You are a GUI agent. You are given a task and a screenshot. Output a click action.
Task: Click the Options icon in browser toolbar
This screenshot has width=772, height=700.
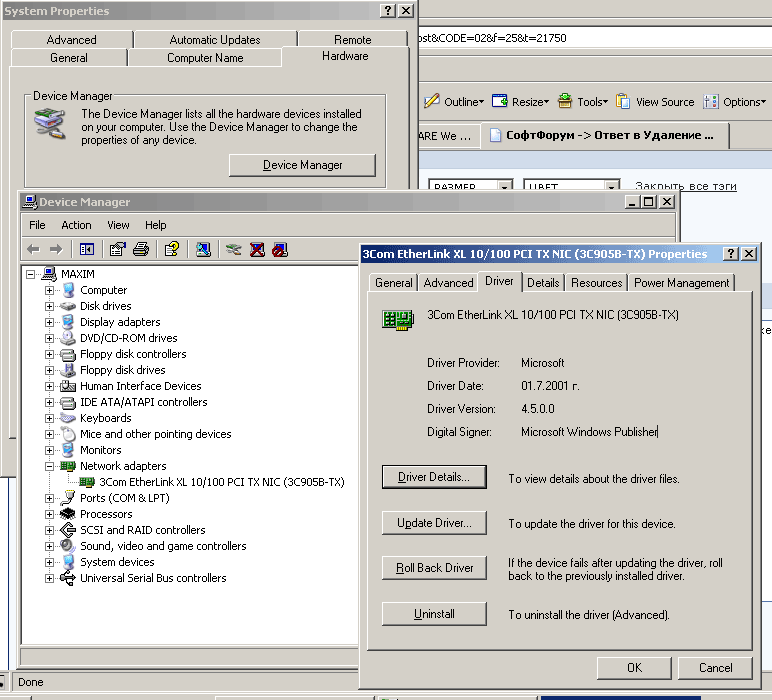[x=710, y=101]
